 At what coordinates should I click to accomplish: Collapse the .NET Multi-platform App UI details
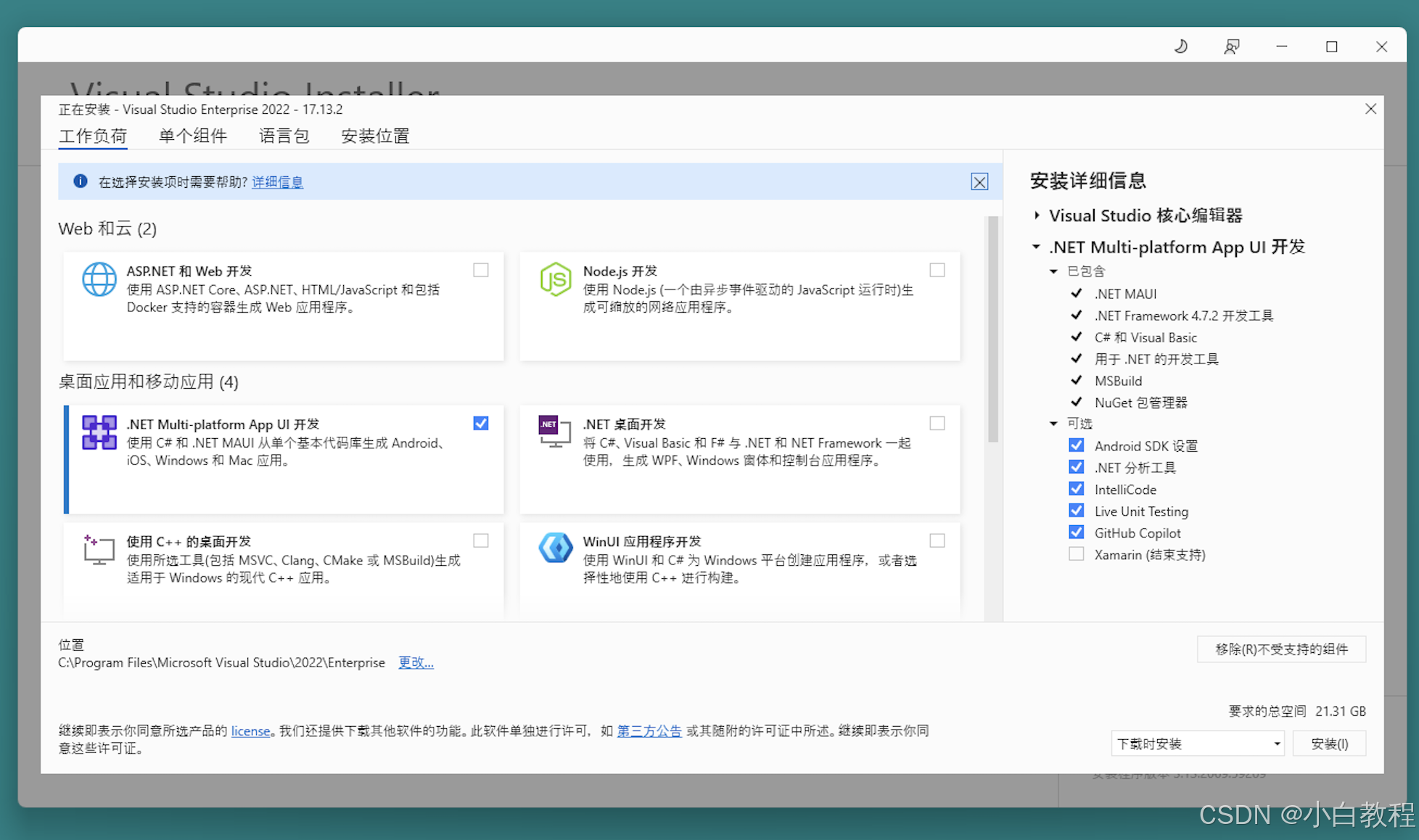coord(1037,247)
